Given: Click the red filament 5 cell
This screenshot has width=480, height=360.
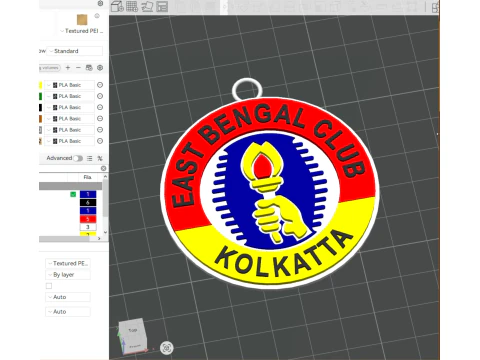Looking at the screenshot, I should (88, 219).
